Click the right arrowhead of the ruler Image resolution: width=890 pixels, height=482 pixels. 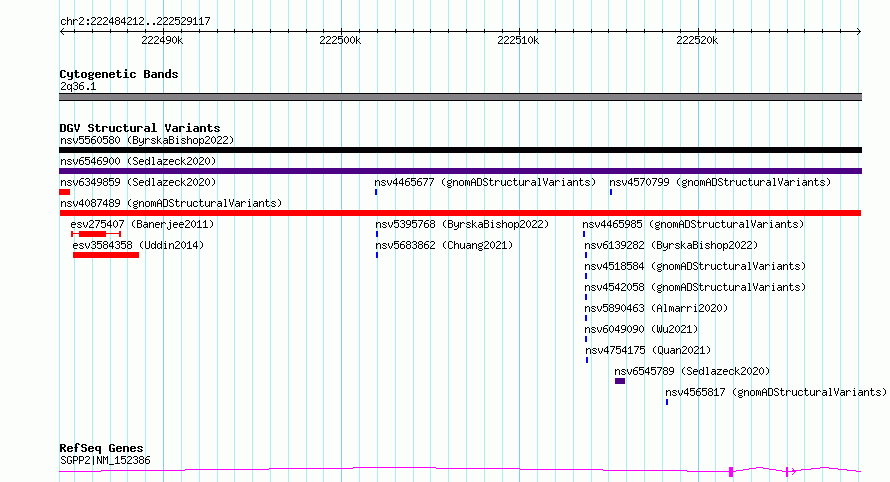859,32
